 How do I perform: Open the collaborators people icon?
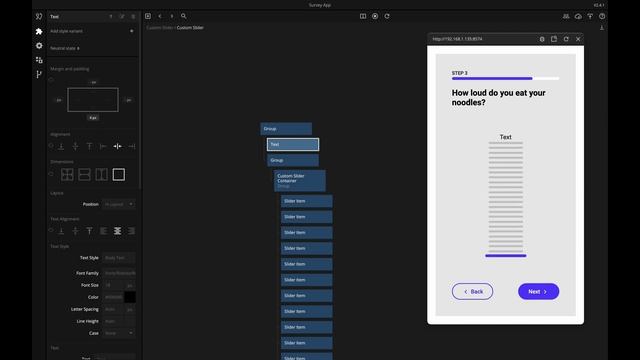(x=566, y=16)
